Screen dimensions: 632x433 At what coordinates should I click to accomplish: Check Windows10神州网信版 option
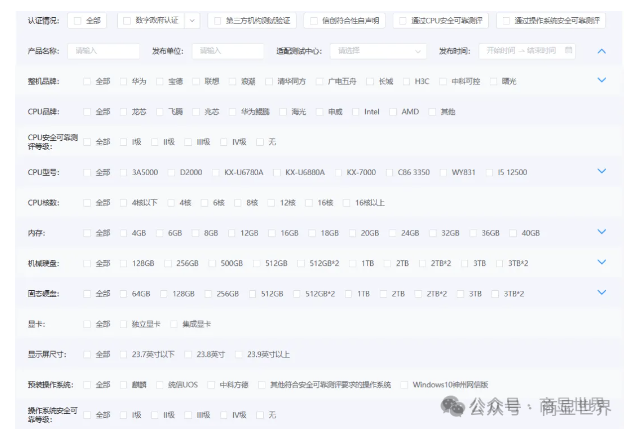coord(404,385)
